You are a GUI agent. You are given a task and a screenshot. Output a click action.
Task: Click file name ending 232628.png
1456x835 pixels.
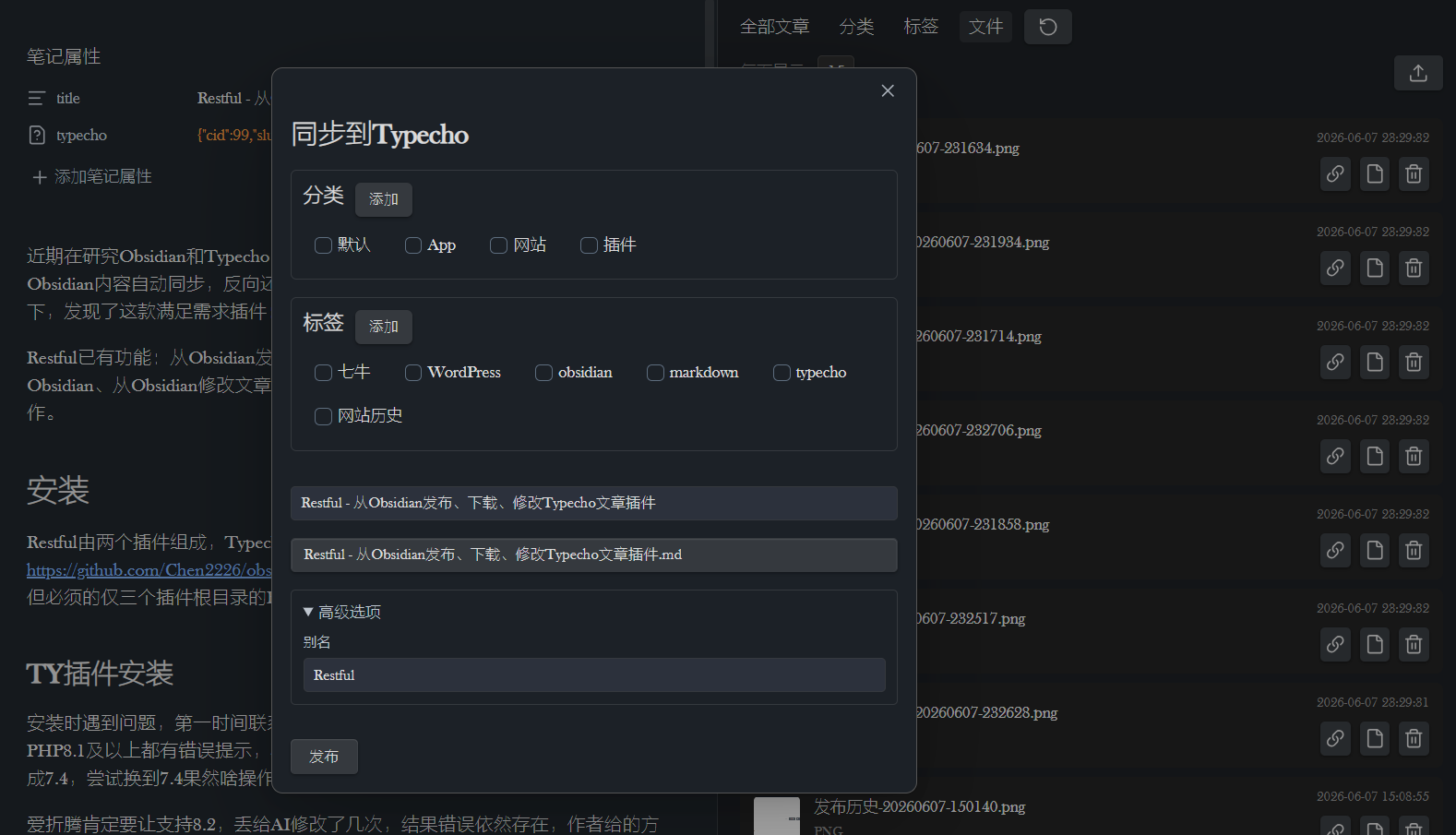pyautogui.click(x=986, y=712)
